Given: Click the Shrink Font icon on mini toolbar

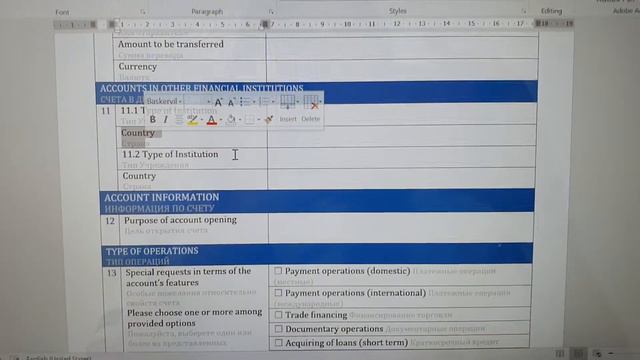Looking at the screenshot, I should (x=231, y=102).
